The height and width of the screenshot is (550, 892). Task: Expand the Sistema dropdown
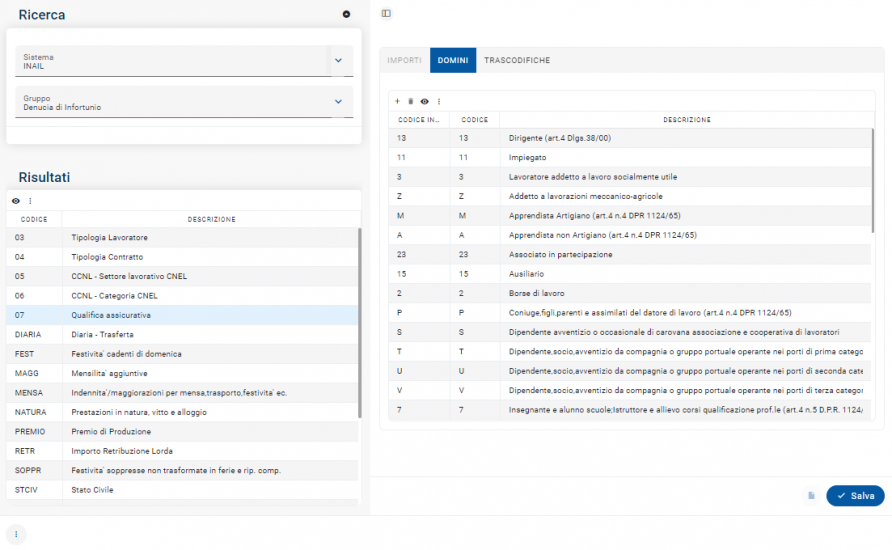(338, 61)
